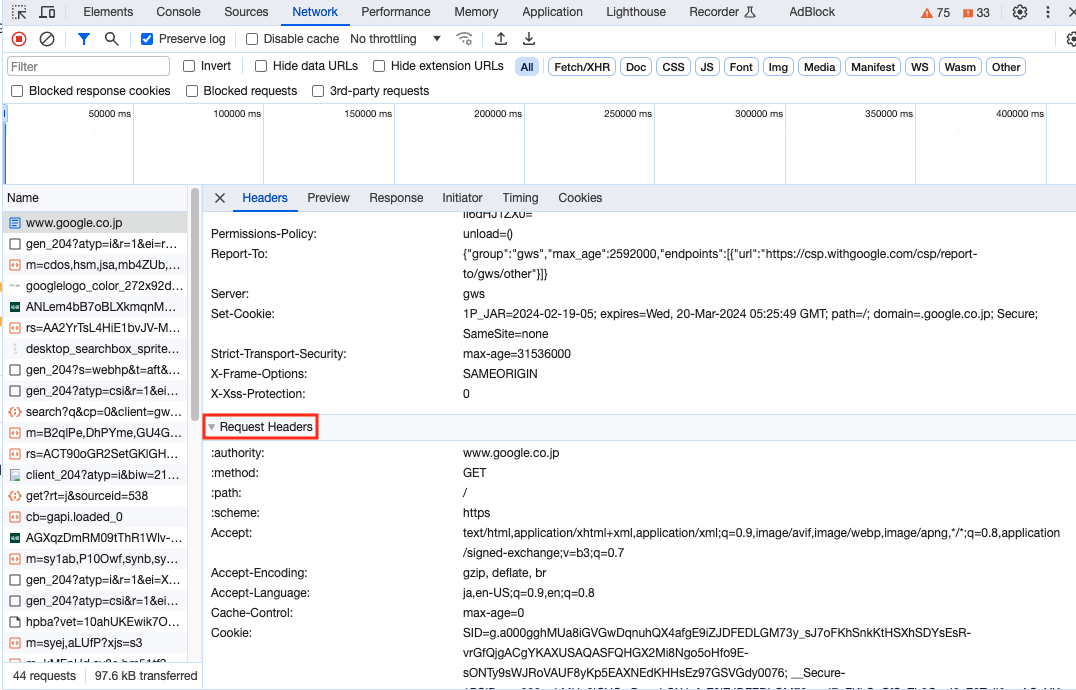The image size is (1076, 690).
Task: Show only Img requests
Action: coord(778,66)
